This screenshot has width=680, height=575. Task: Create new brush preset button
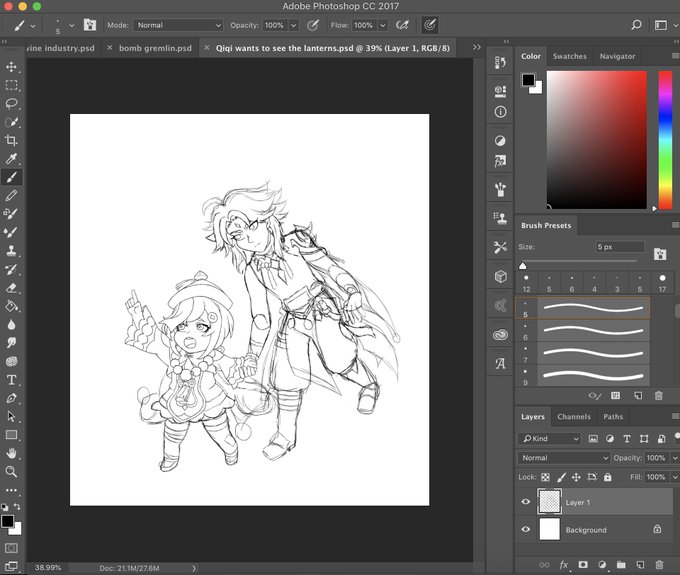[638, 395]
